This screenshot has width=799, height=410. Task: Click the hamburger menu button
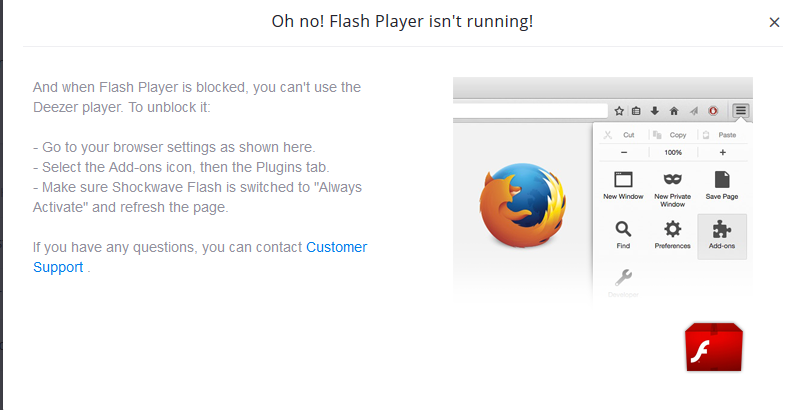point(740,111)
